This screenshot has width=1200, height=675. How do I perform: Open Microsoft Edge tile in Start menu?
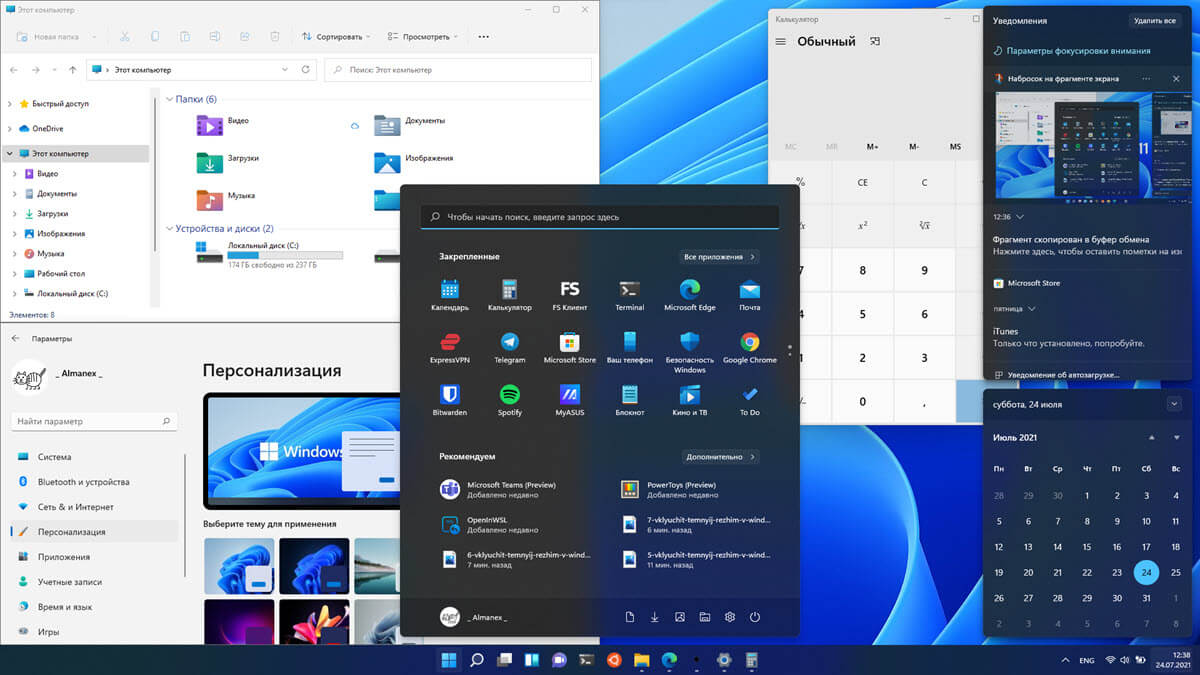690,294
